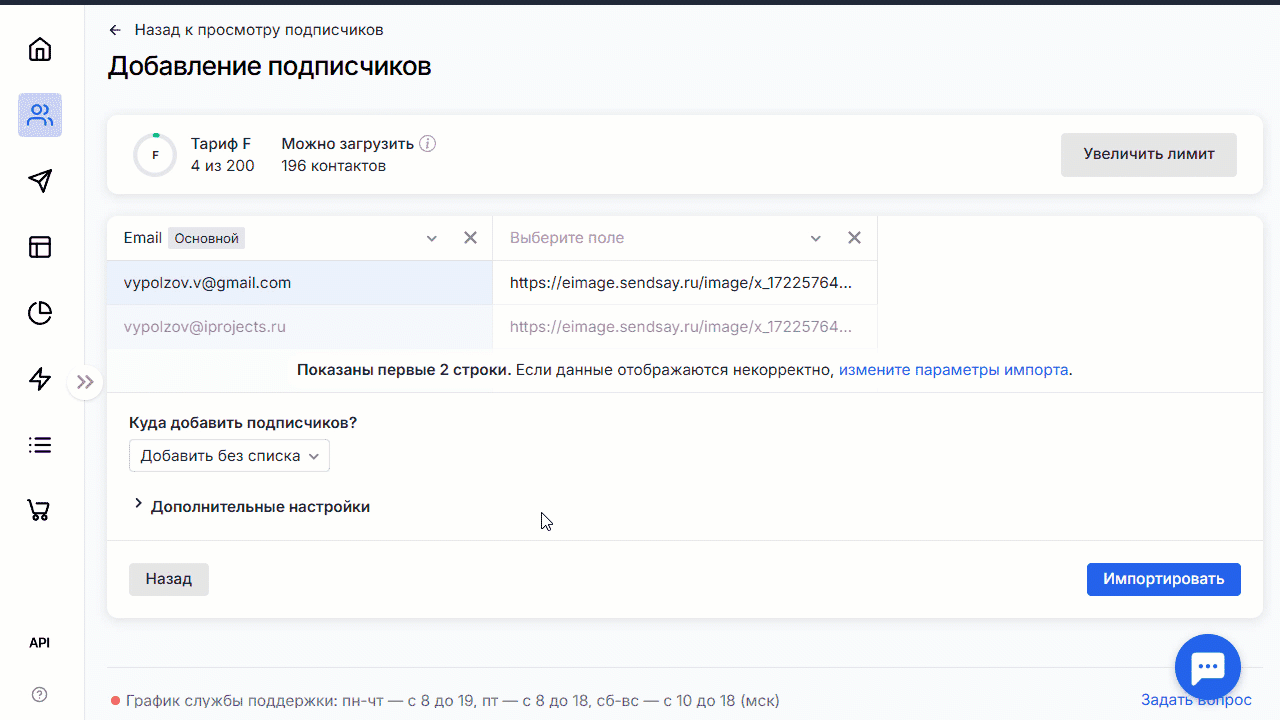Open the shopping cart icon
1280x720 pixels.
(x=40, y=510)
